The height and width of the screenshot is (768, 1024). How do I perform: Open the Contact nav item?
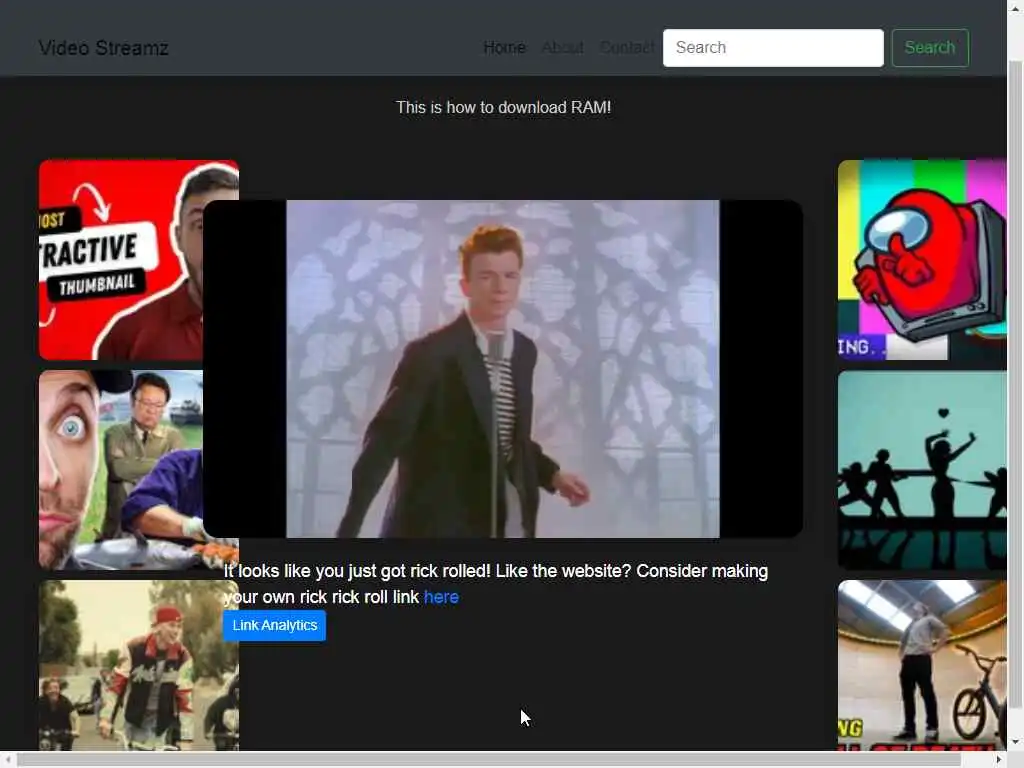626,48
